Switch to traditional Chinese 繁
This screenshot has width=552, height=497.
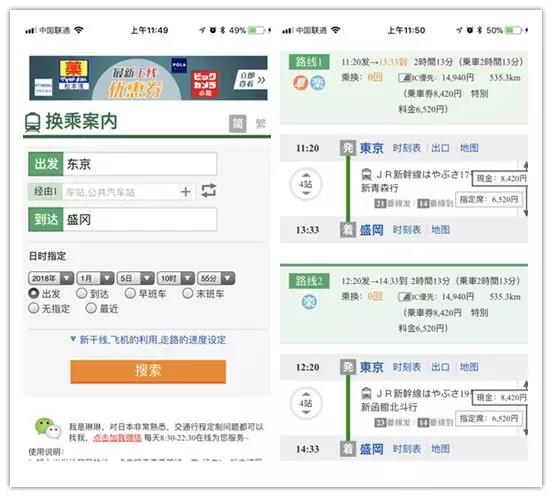(x=261, y=124)
